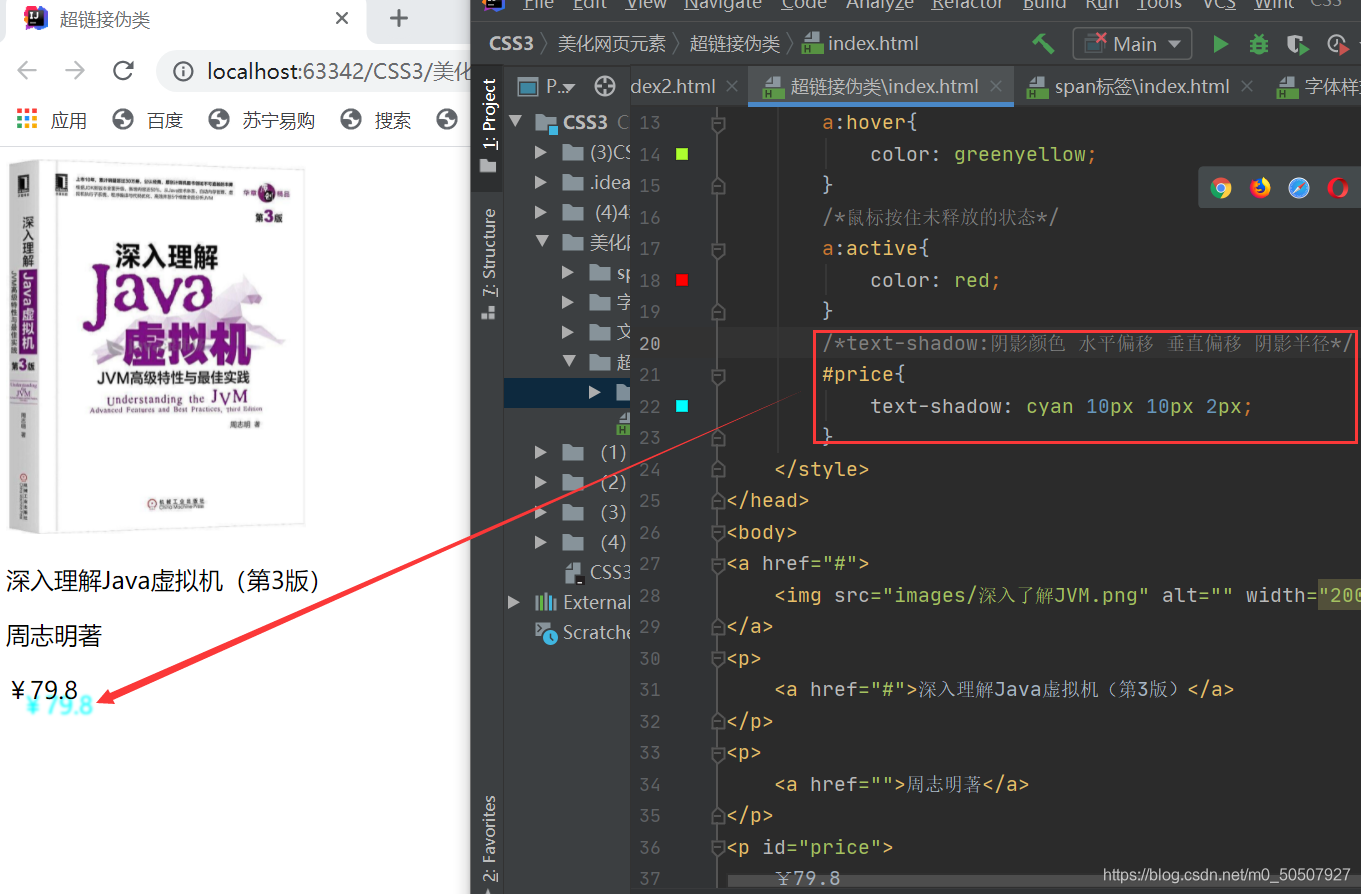
Task: Open the Refactor menu
Action: click(967, 5)
